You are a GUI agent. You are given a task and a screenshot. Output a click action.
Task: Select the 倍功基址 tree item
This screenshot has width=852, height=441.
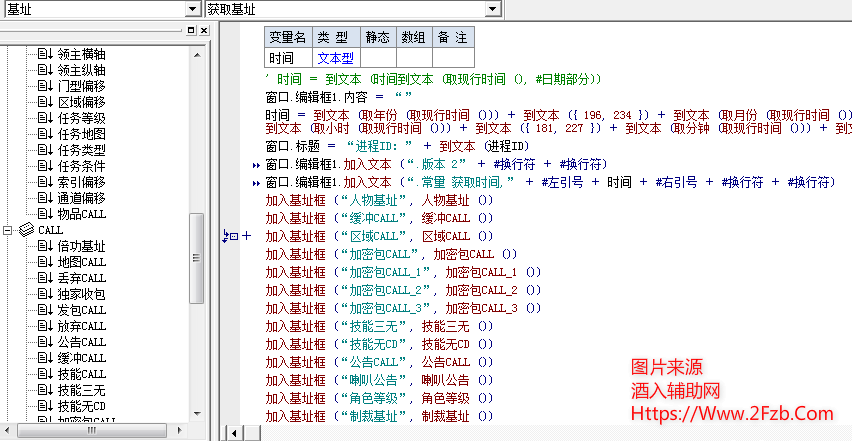tap(81, 246)
